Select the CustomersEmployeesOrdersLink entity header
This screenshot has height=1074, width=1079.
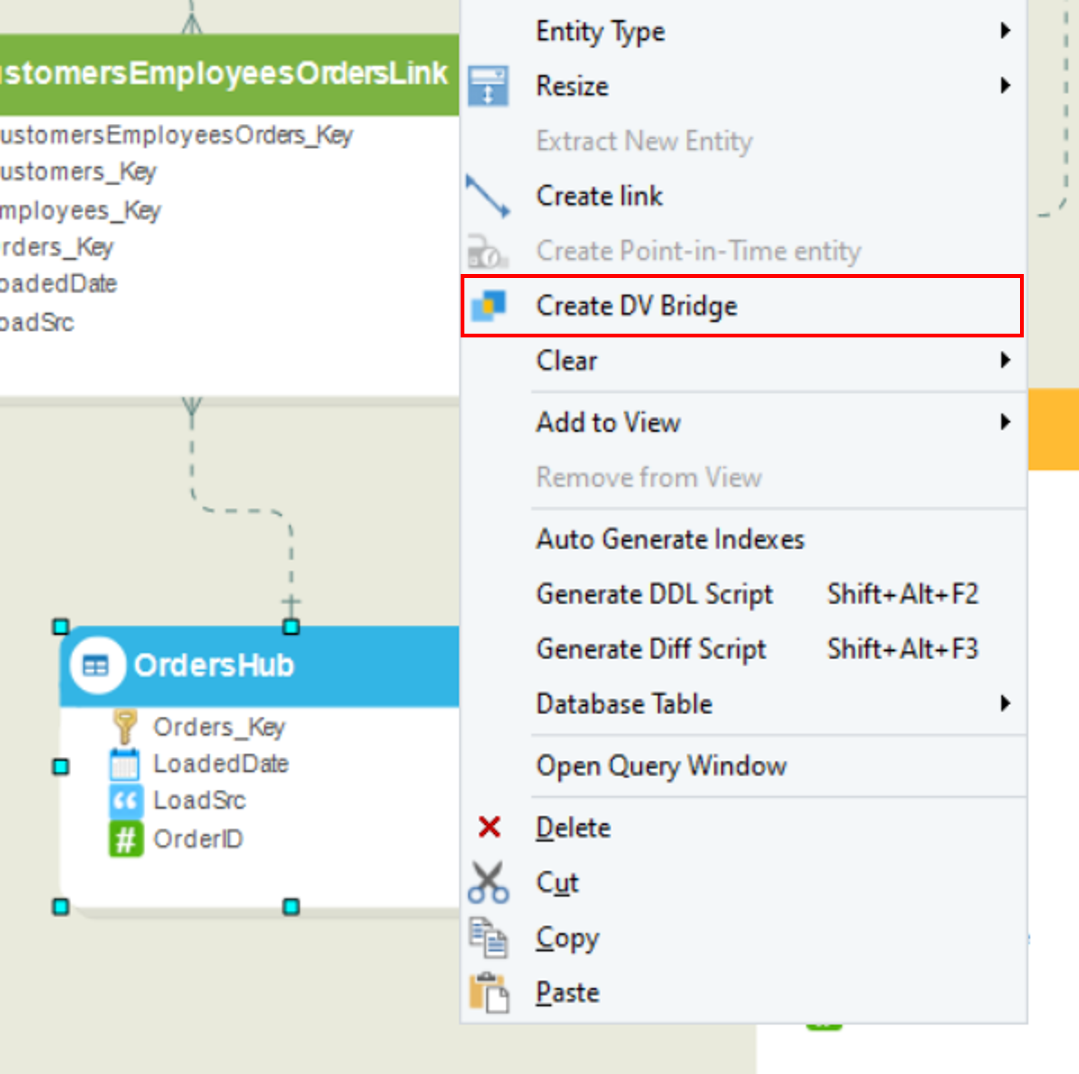click(222, 74)
